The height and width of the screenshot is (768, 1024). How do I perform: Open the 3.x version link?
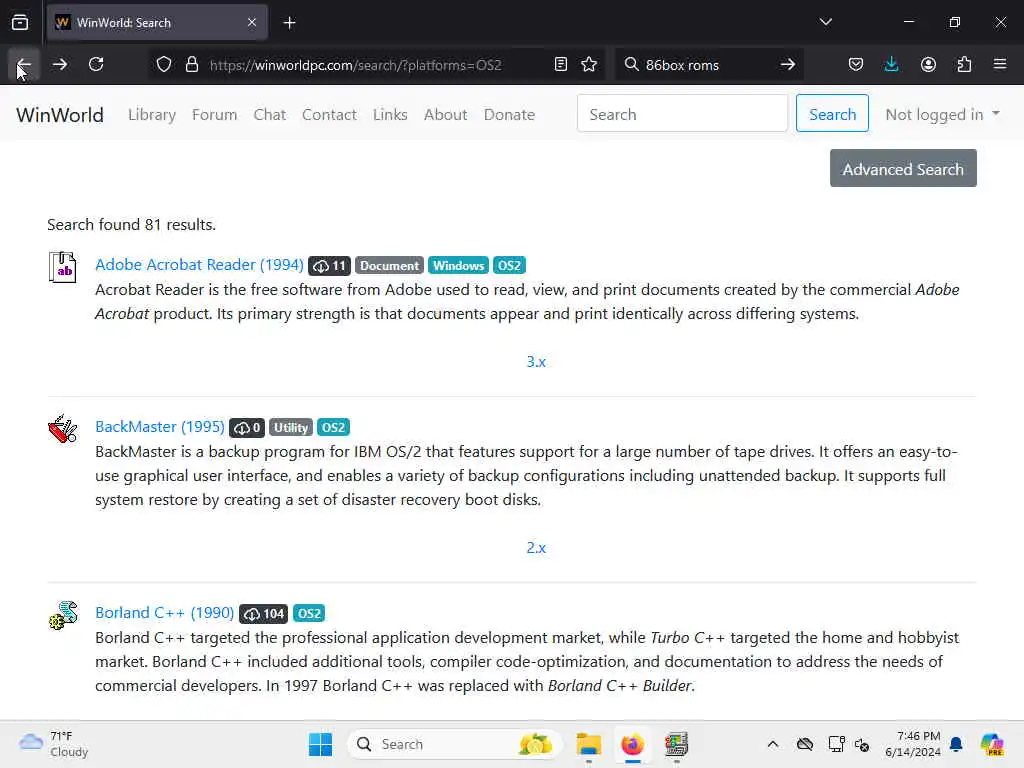(536, 362)
